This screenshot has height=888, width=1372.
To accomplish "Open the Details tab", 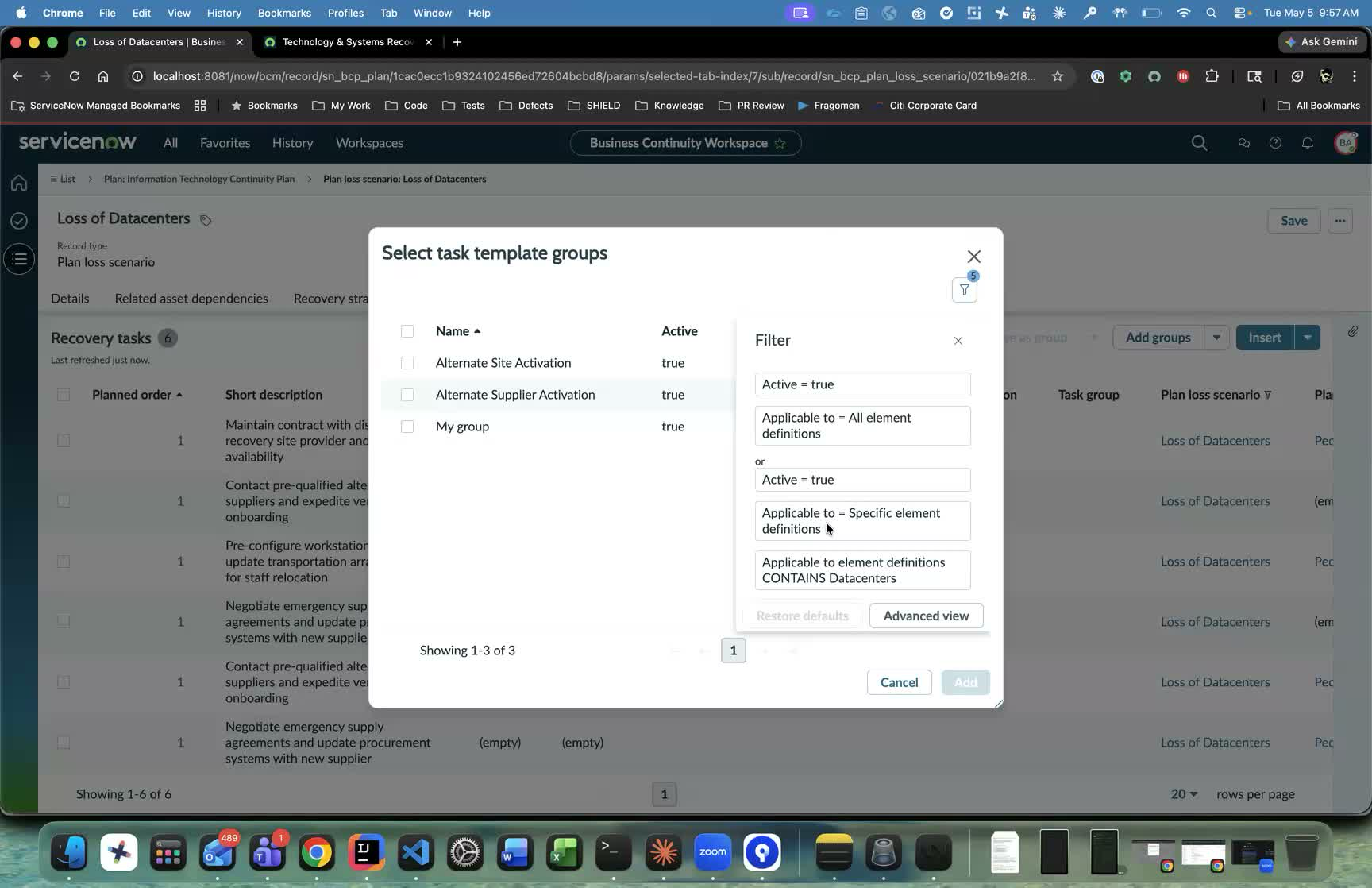I will point(70,299).
